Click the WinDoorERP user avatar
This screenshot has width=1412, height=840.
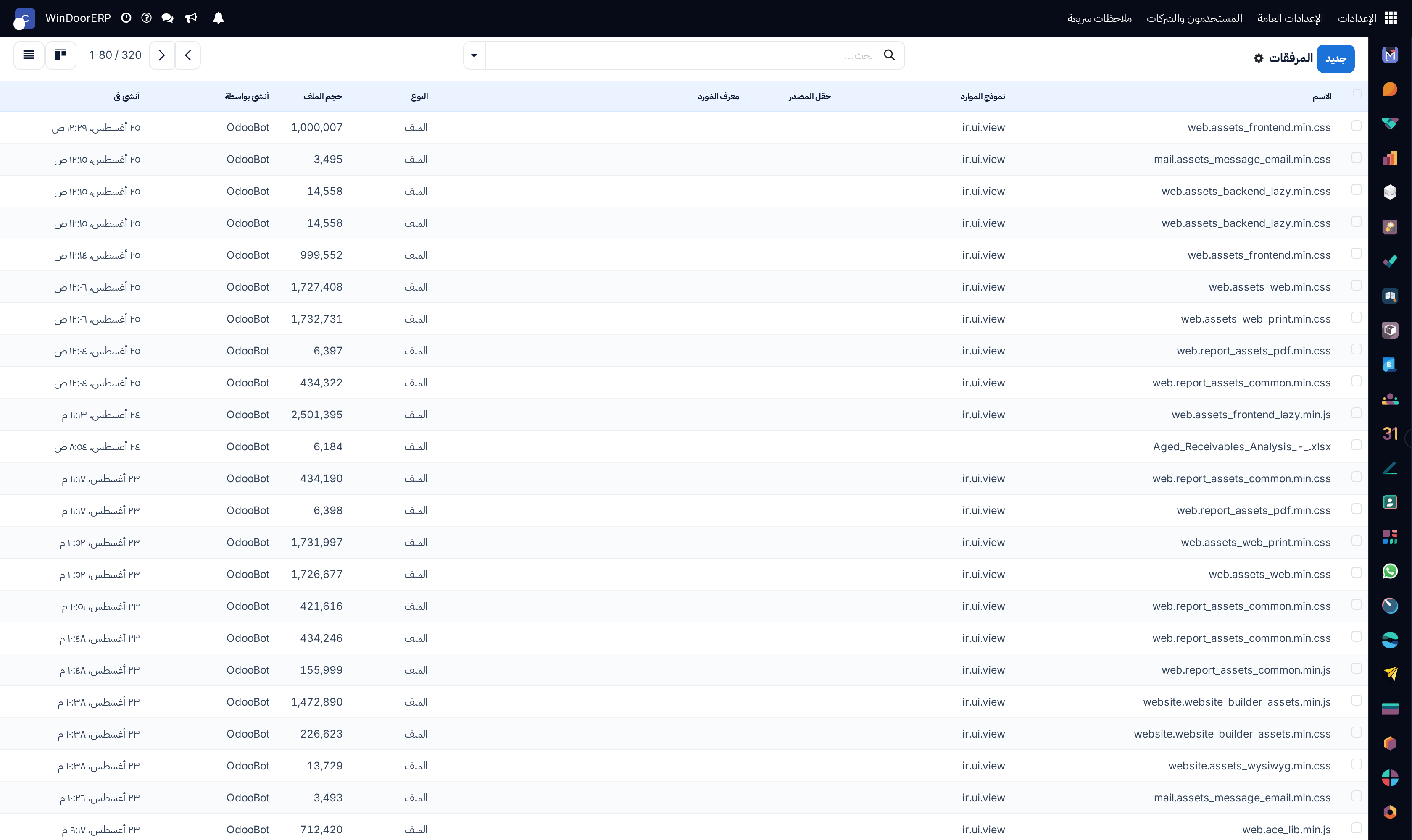[x=24, y=18]
